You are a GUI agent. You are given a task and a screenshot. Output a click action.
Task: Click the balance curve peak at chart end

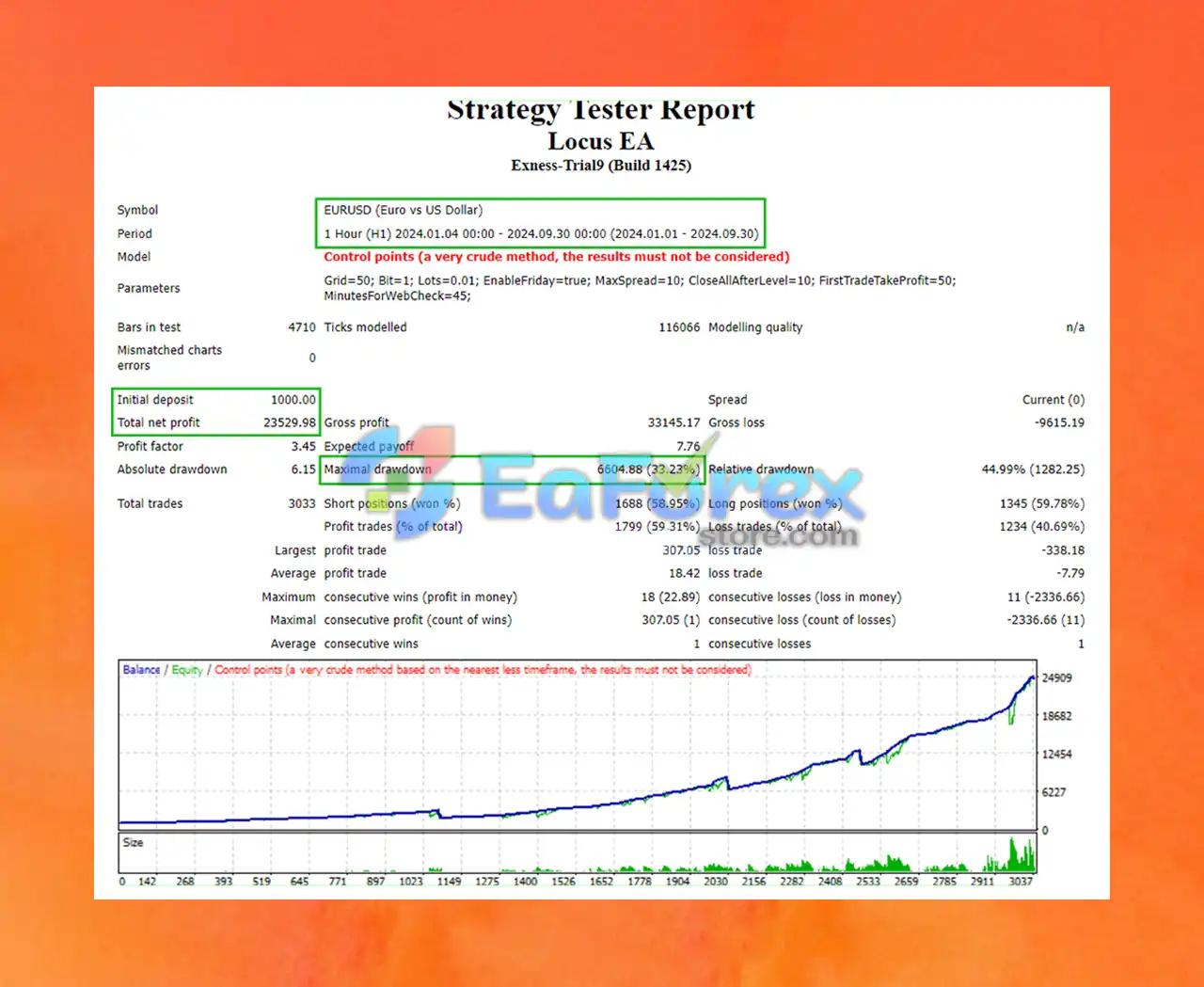pyautogui.click(x=1032, y=677)
